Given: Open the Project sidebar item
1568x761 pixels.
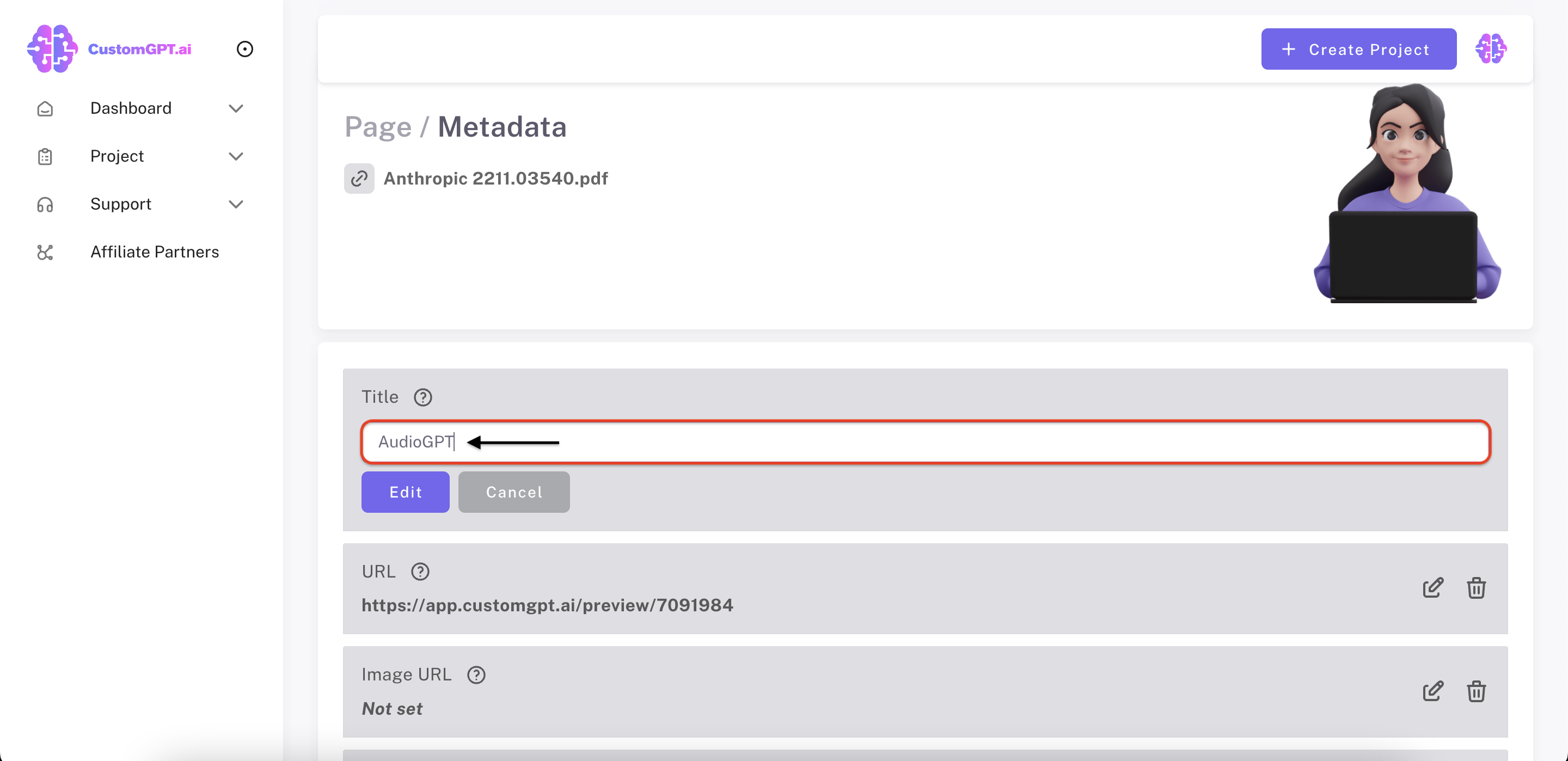Looking at the screenshot, I should click(117, 156).
